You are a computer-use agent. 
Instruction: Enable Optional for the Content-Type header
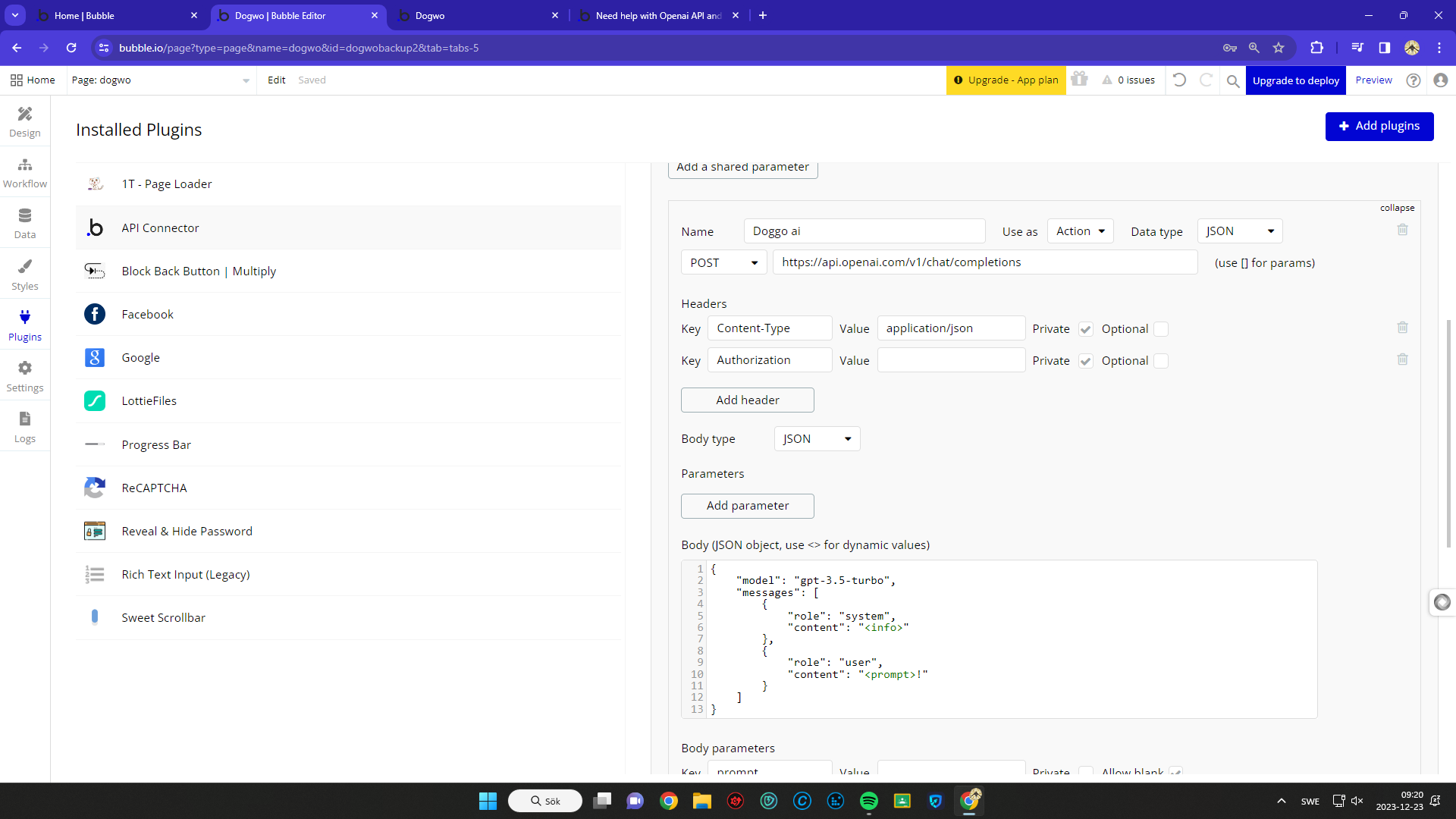point(1162,328)
